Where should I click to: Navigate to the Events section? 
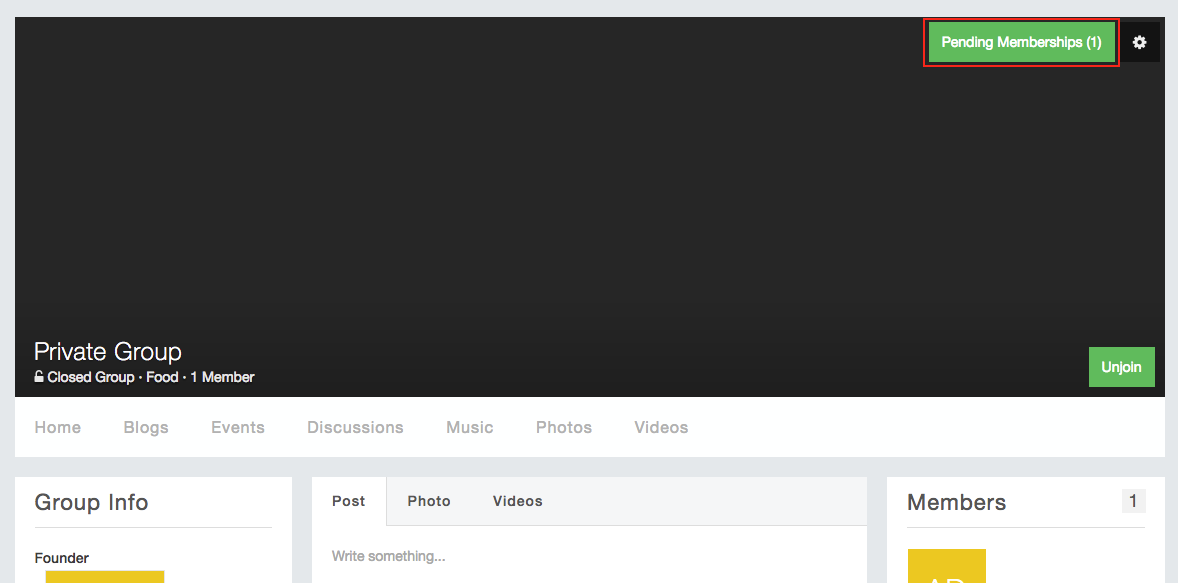point(238,427)
